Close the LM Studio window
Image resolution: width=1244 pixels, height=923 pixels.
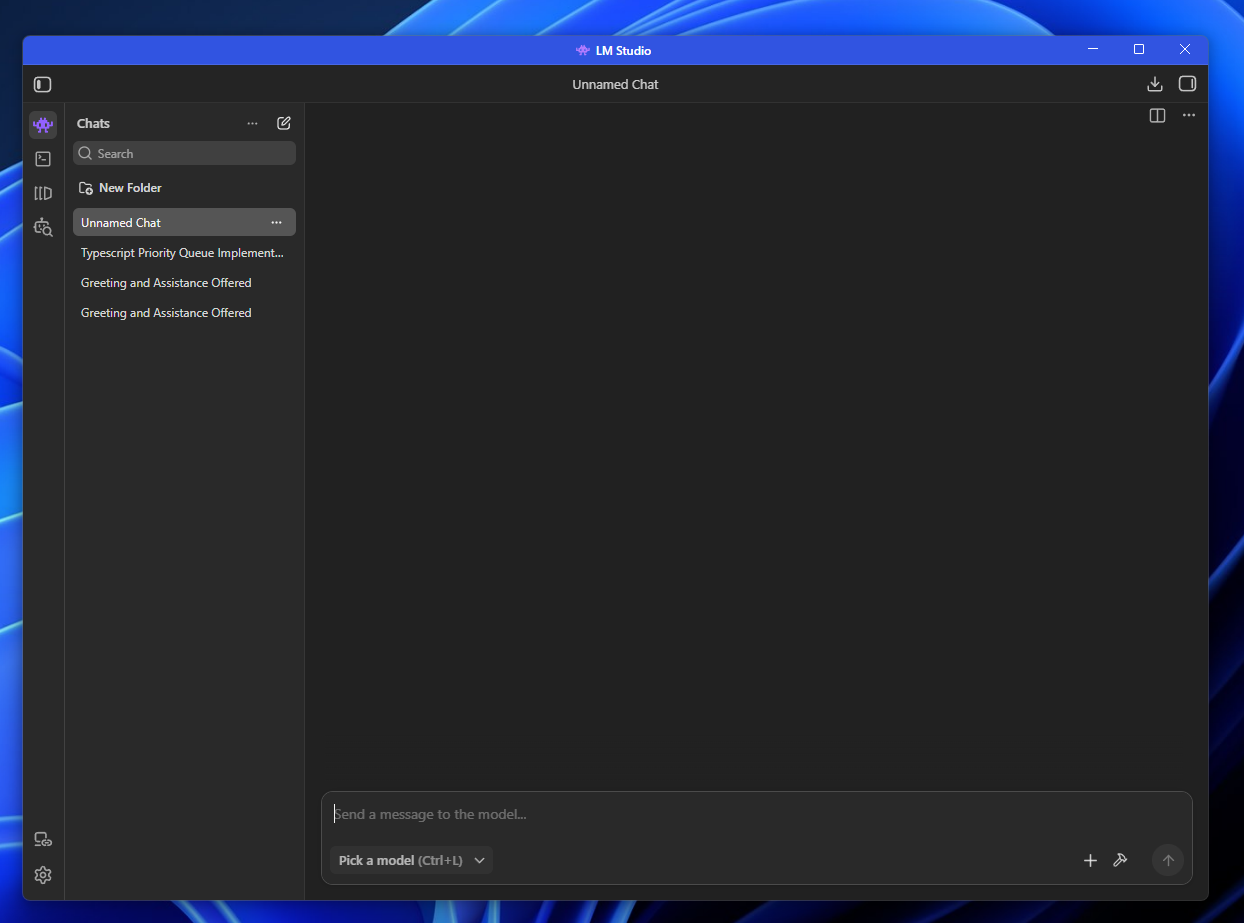click(1185, 49)
